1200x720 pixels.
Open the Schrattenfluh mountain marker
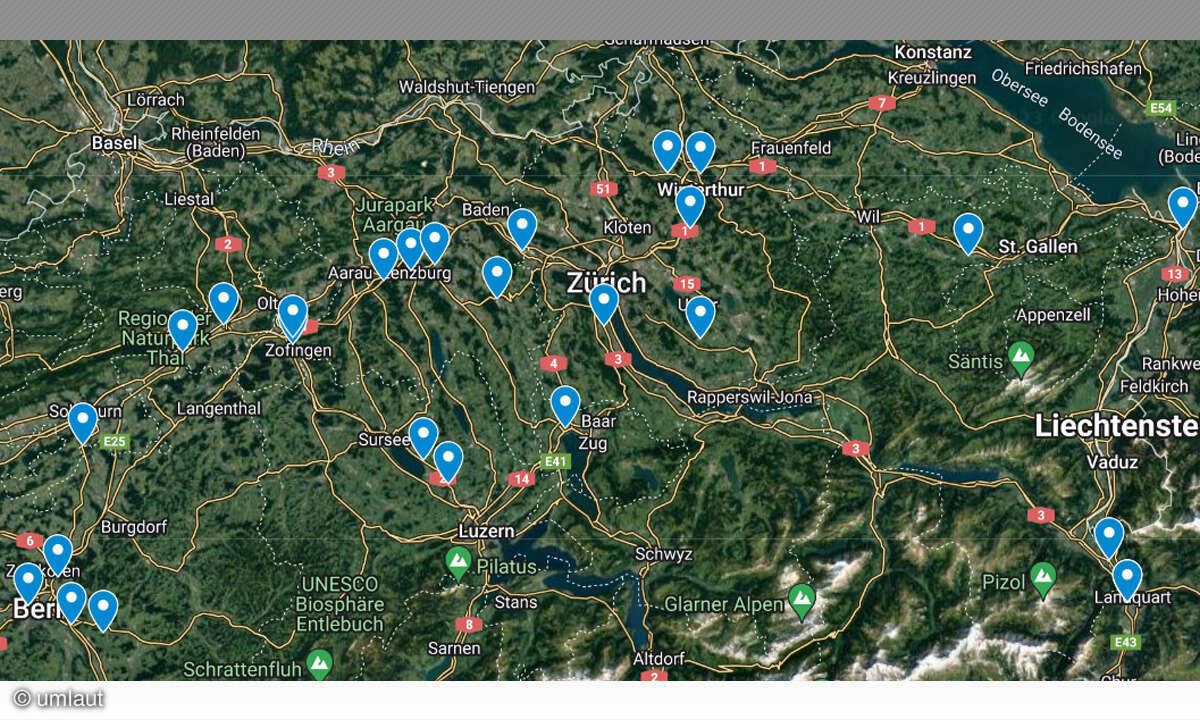coord(320,665)
